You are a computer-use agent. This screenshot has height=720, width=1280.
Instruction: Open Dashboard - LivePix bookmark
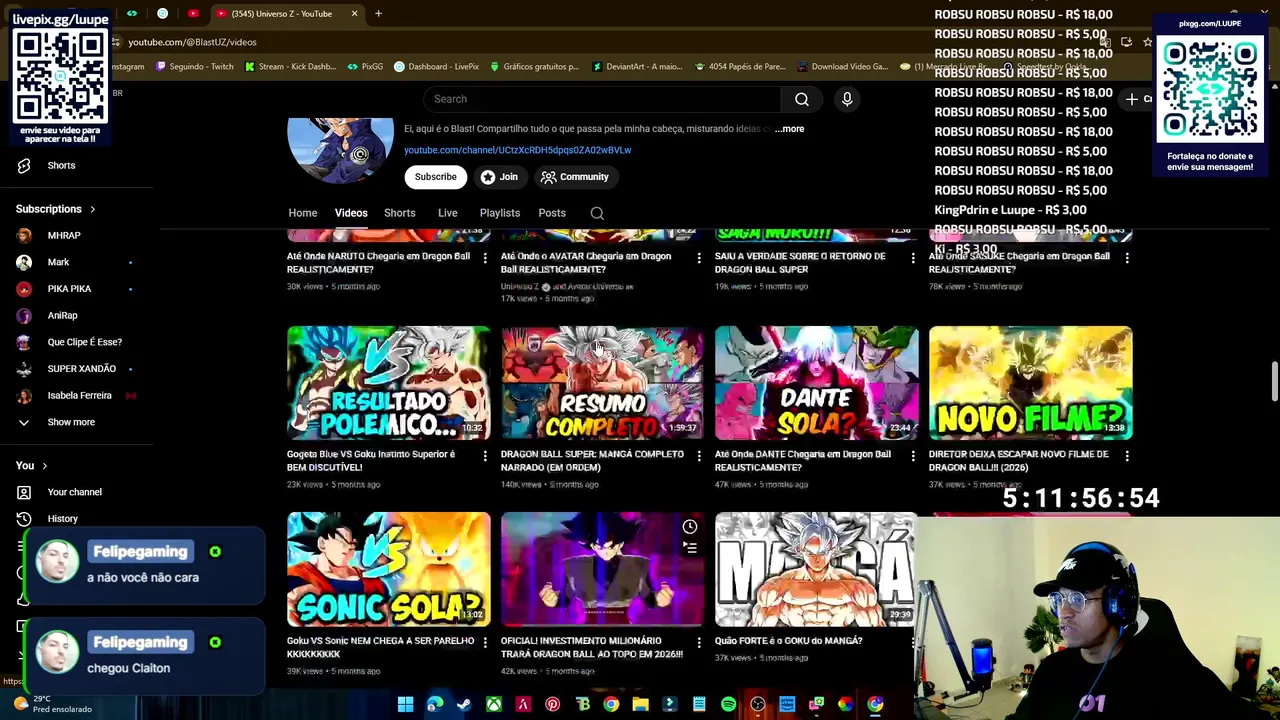pyautogui.click(x=437, y=67)
